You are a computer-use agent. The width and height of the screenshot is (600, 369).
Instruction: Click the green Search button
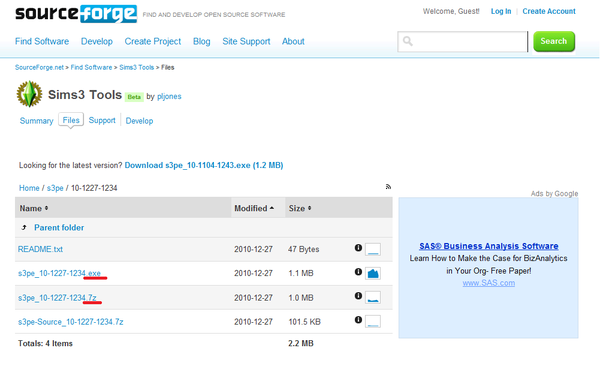click(x=554, y=41)
